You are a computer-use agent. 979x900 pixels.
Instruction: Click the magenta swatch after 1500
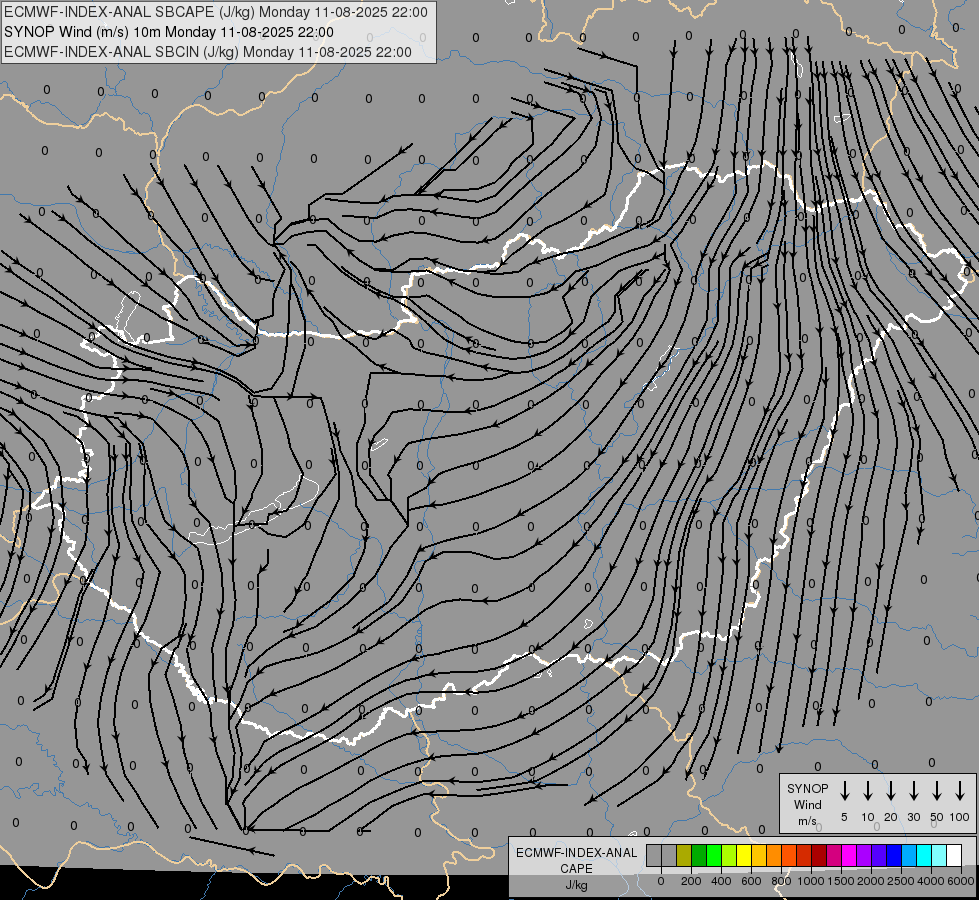tap(849, 855)
